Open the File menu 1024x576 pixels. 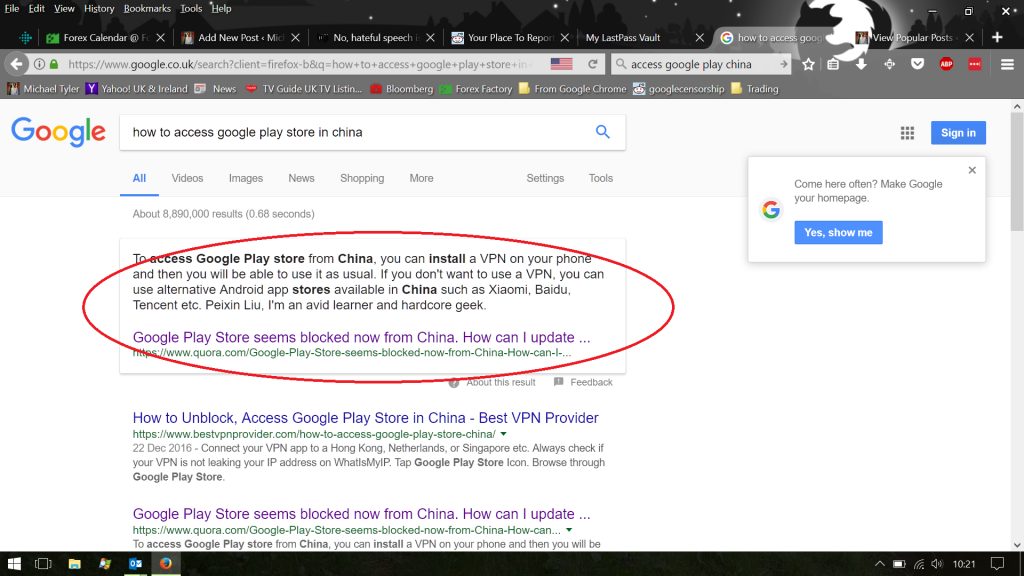pyautogui.click(x=12, y=8)
